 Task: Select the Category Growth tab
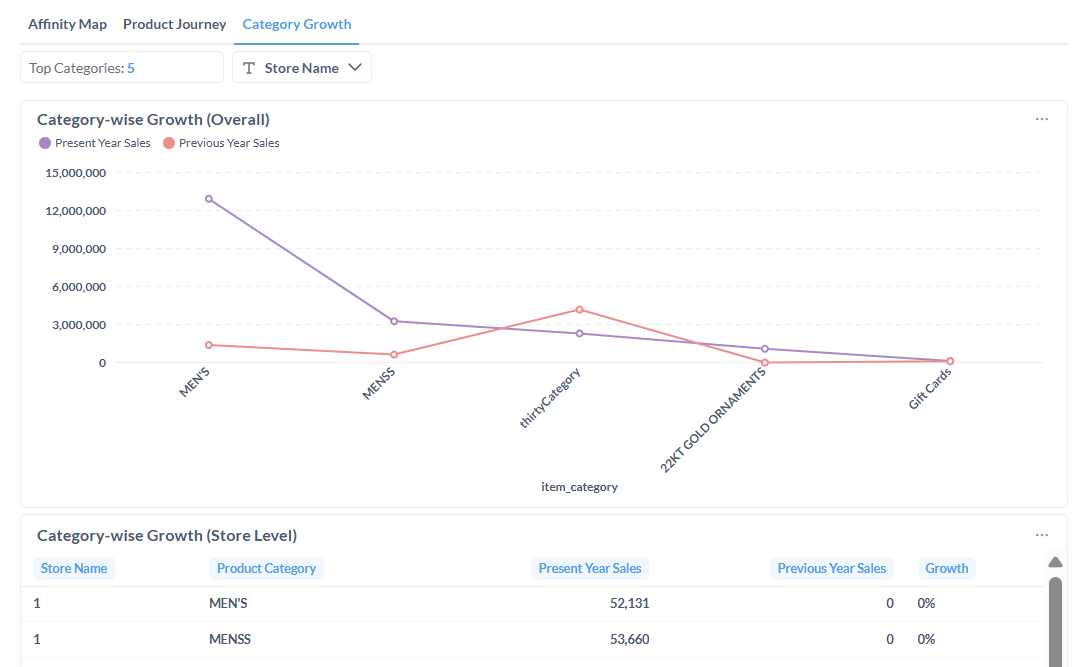click(x=296, y=24)
